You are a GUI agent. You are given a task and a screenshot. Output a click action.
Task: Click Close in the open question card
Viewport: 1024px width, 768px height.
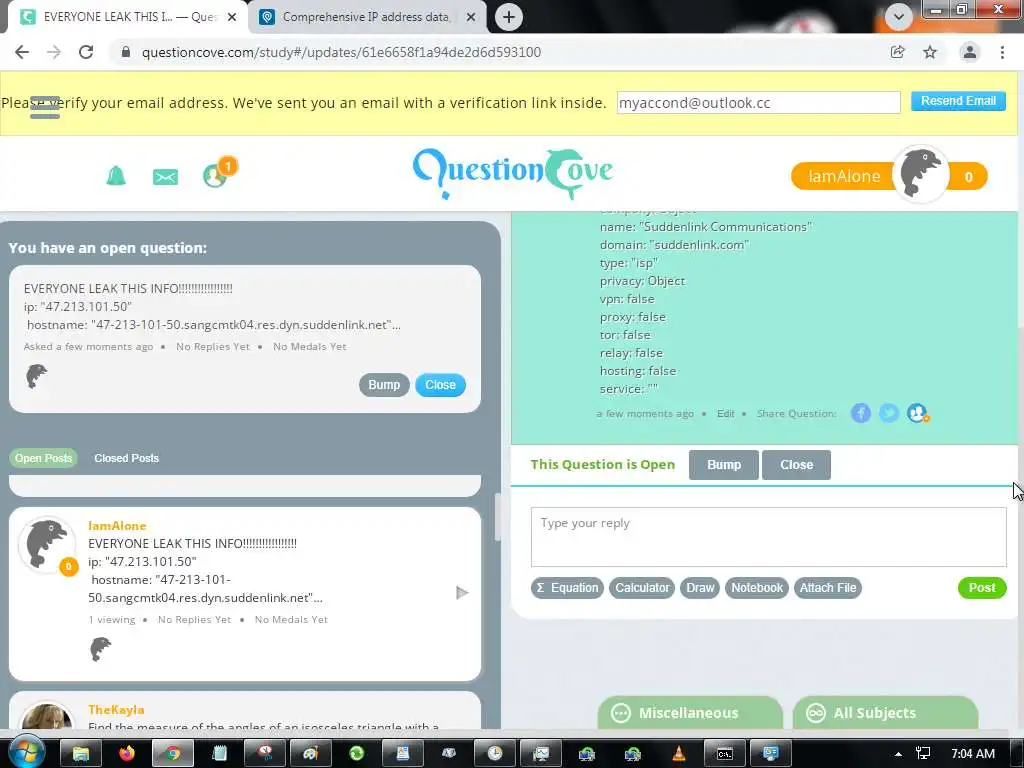440,385
